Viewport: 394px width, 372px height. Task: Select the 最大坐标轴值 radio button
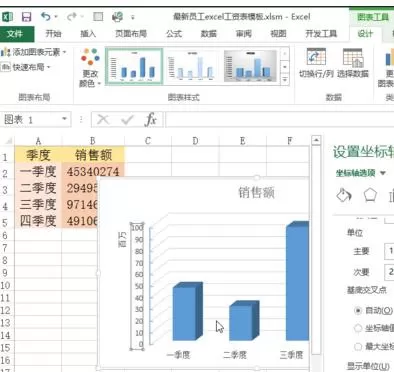coord(358,347)
